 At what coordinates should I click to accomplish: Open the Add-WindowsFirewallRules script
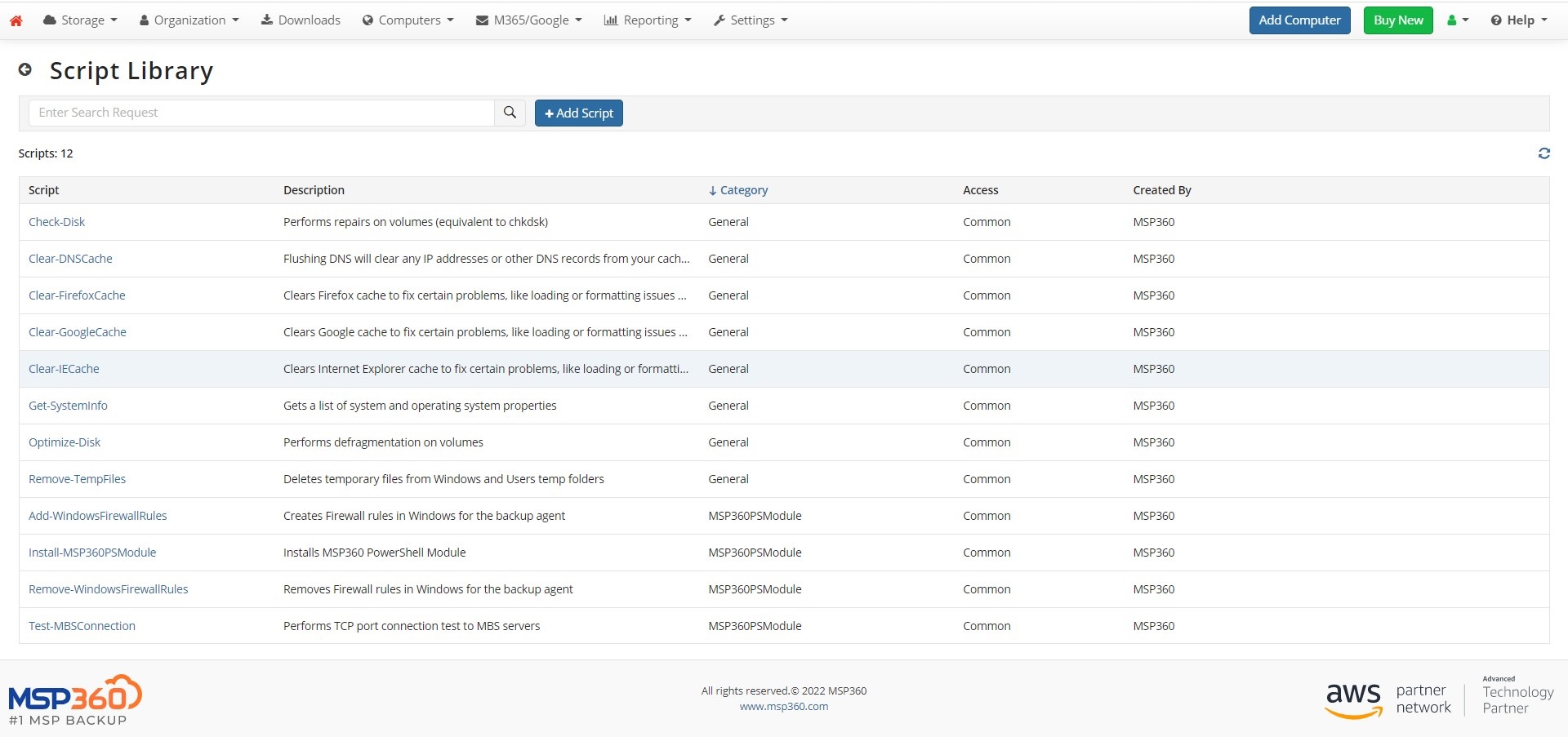[x=97, y=516]
